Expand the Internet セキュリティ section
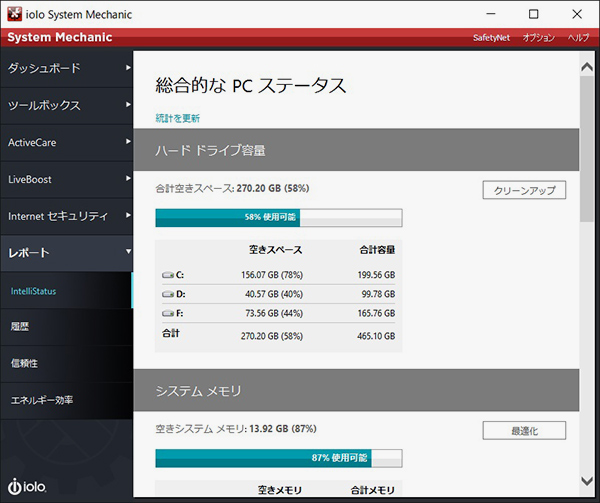 [66, 216]
